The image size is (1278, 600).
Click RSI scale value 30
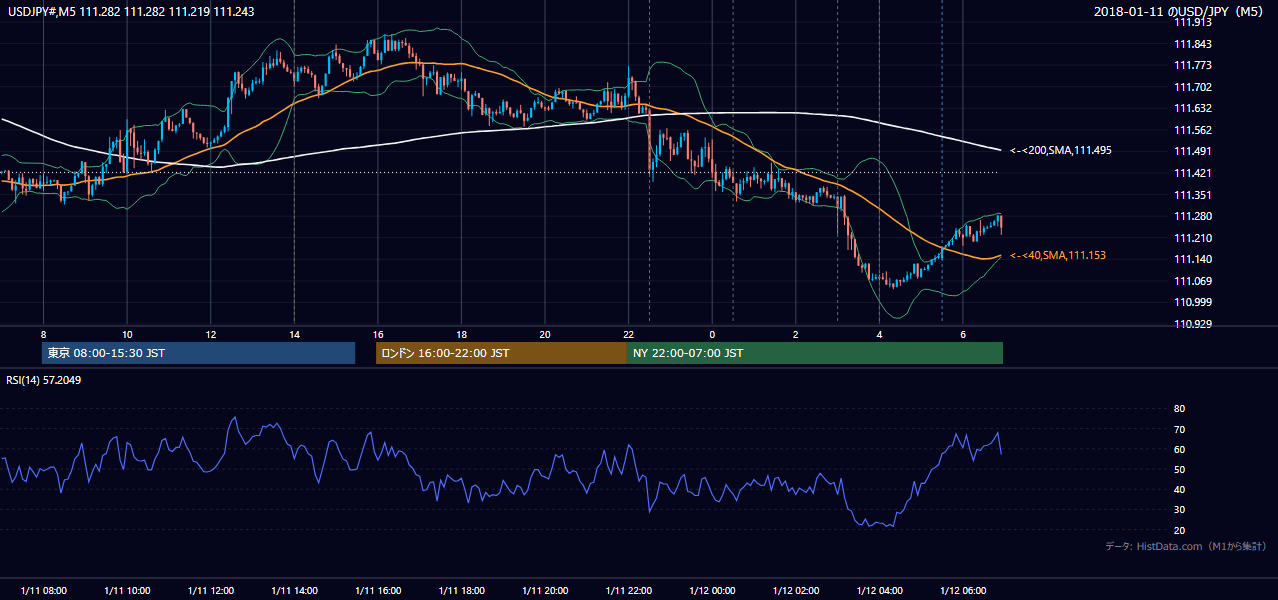pos(1179,510)
